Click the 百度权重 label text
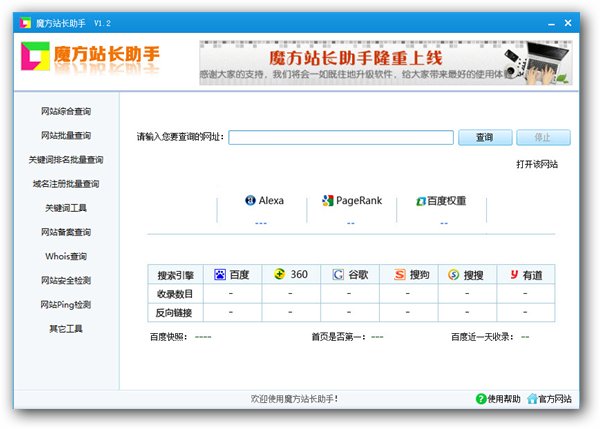This screenshot has height=429, width=600. coord(447,201)
